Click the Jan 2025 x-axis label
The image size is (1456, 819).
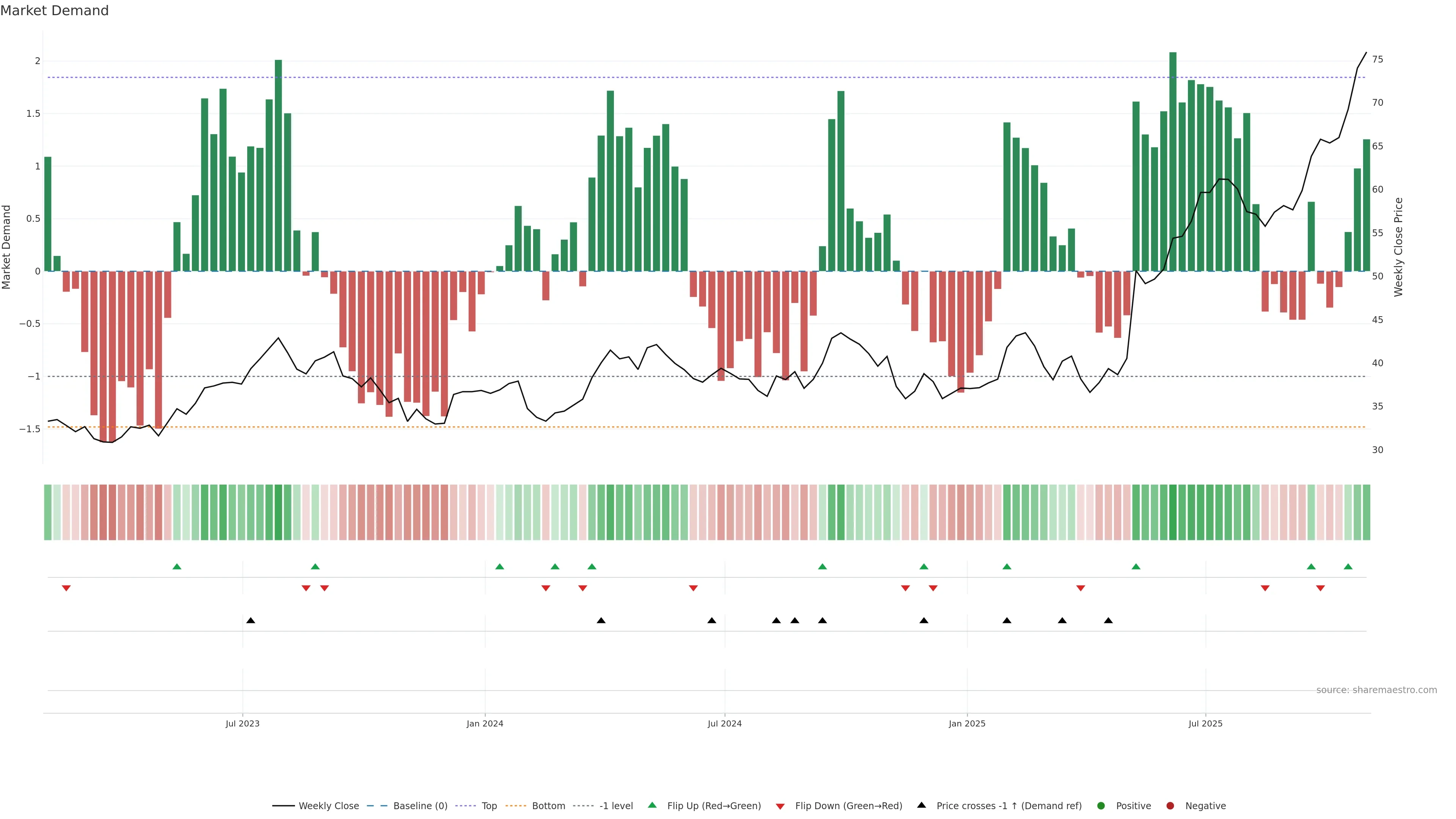coord(966,723)
